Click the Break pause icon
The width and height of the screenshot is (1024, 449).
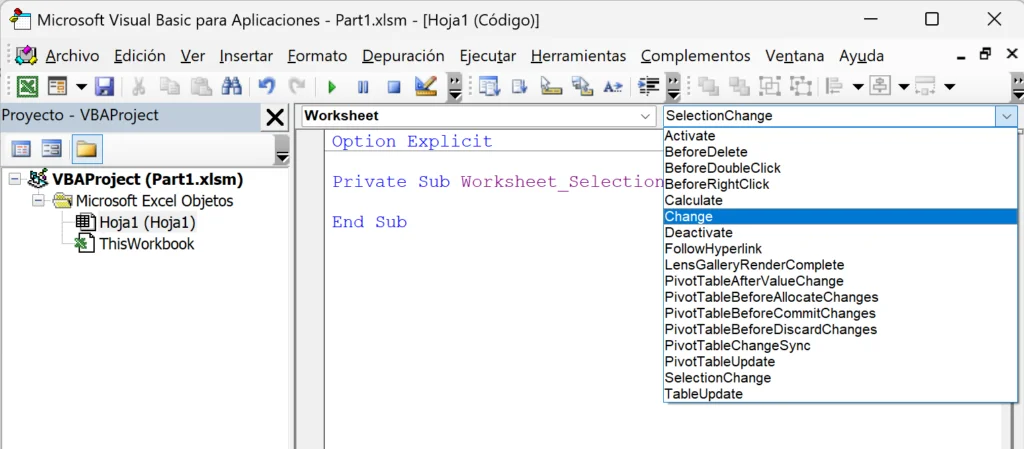362,86
